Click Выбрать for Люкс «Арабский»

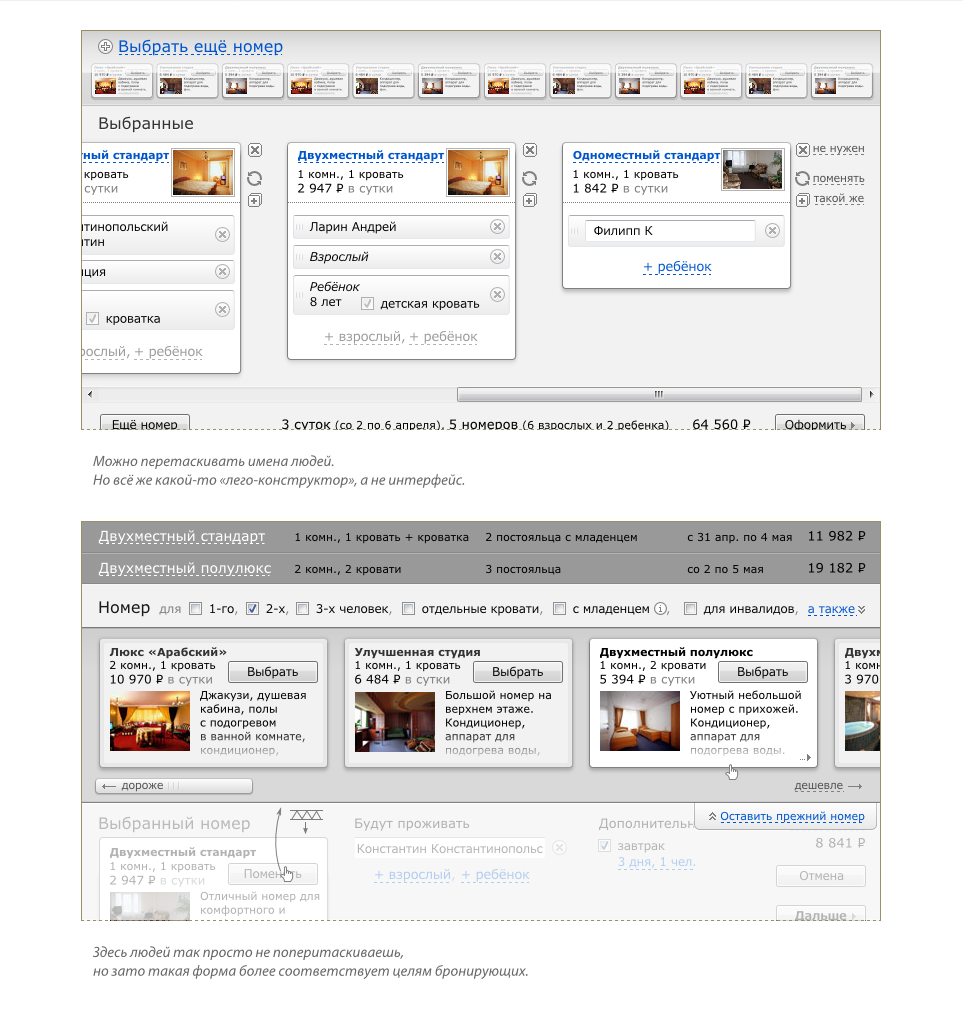tap(272, 672)
